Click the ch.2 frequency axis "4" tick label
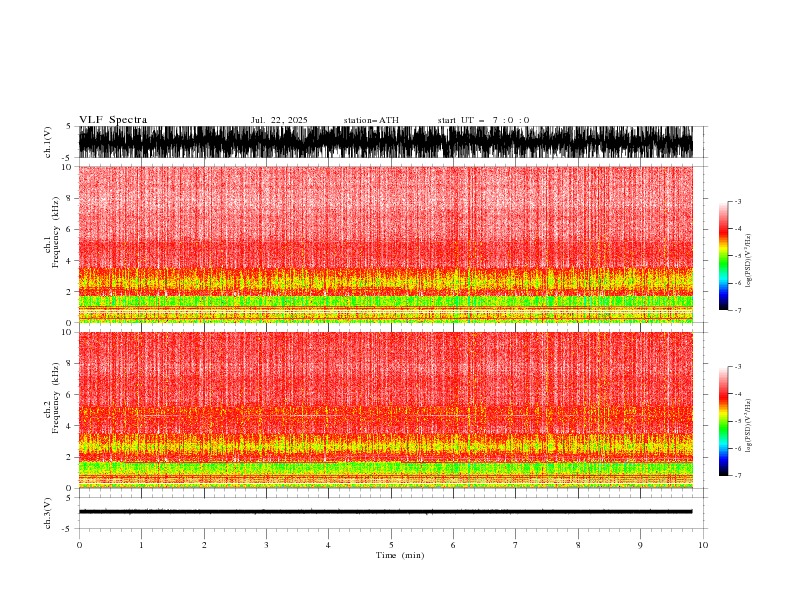 [x=70, y=426]
